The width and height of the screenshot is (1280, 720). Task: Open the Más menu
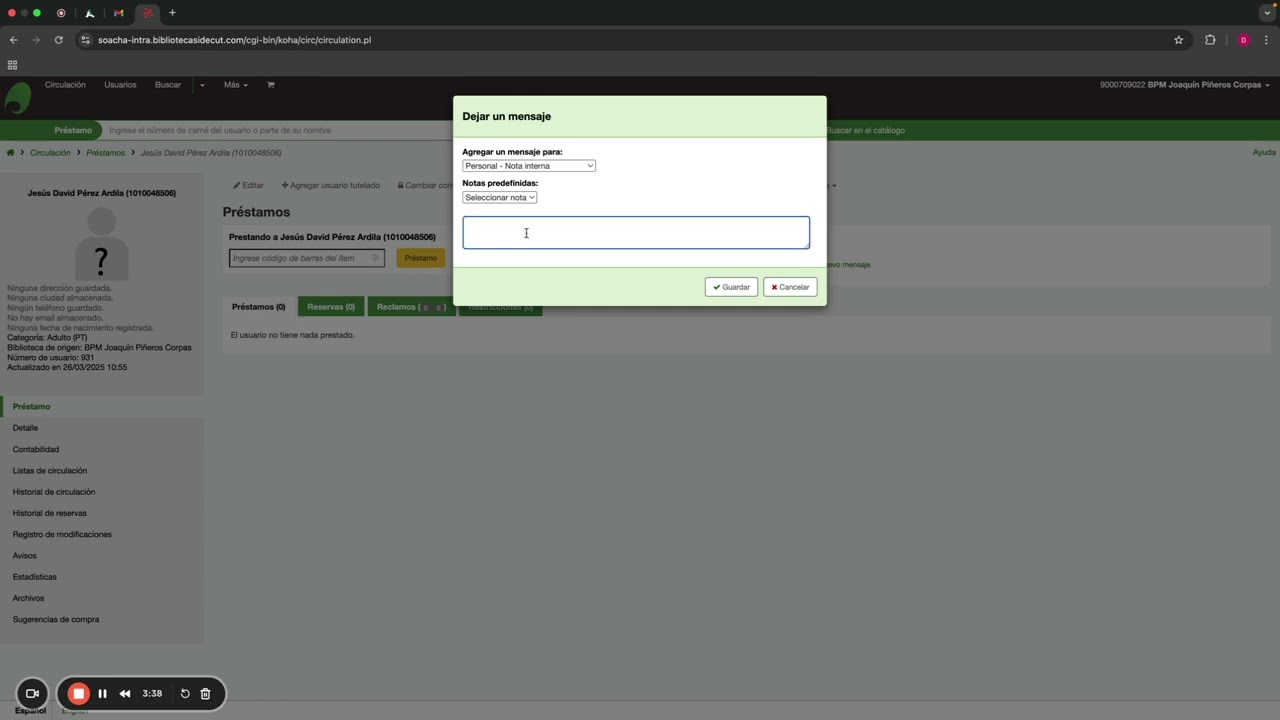[x=235, y=85]
